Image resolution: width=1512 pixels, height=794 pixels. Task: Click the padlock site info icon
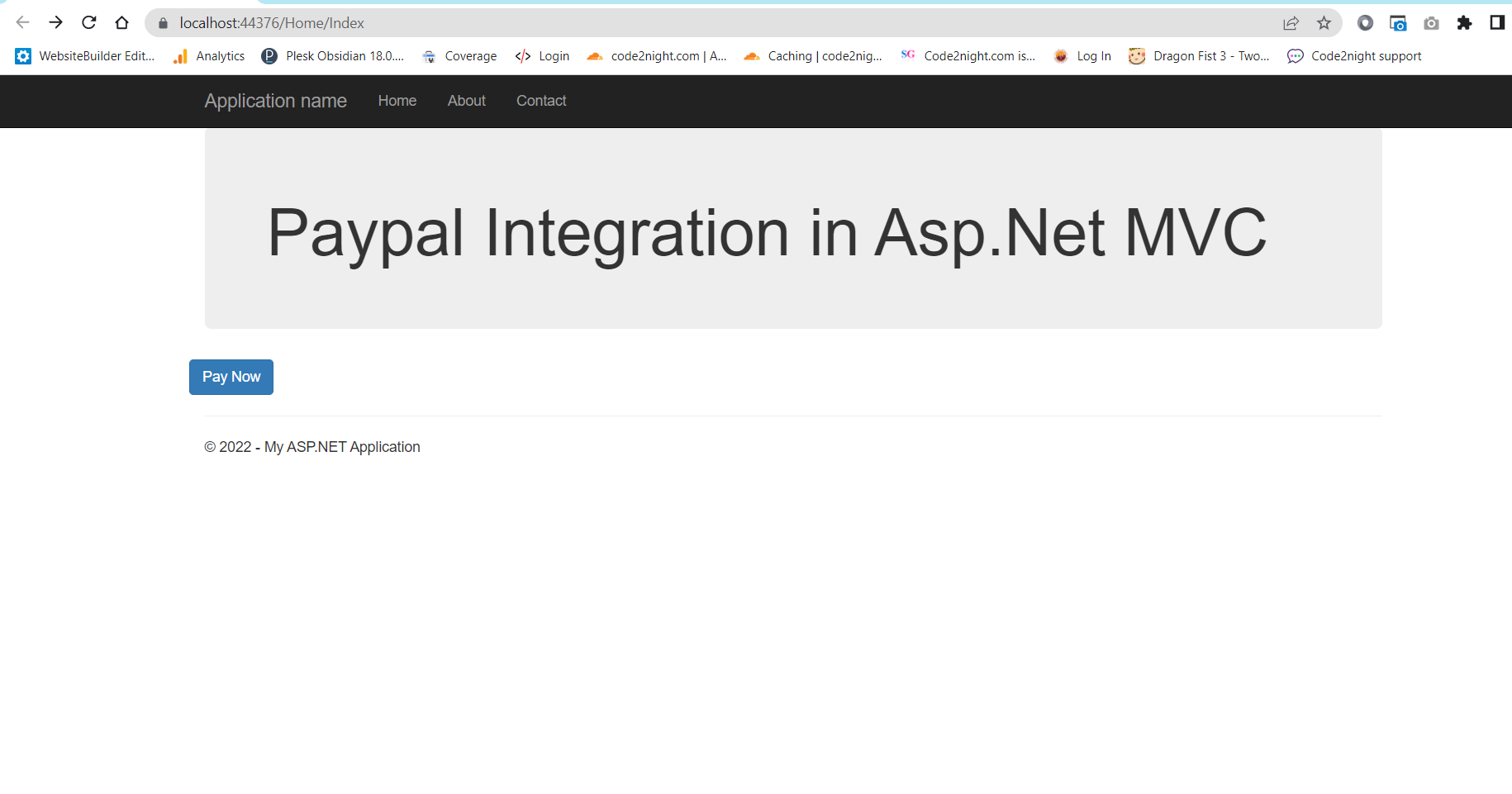coord(163,23)
